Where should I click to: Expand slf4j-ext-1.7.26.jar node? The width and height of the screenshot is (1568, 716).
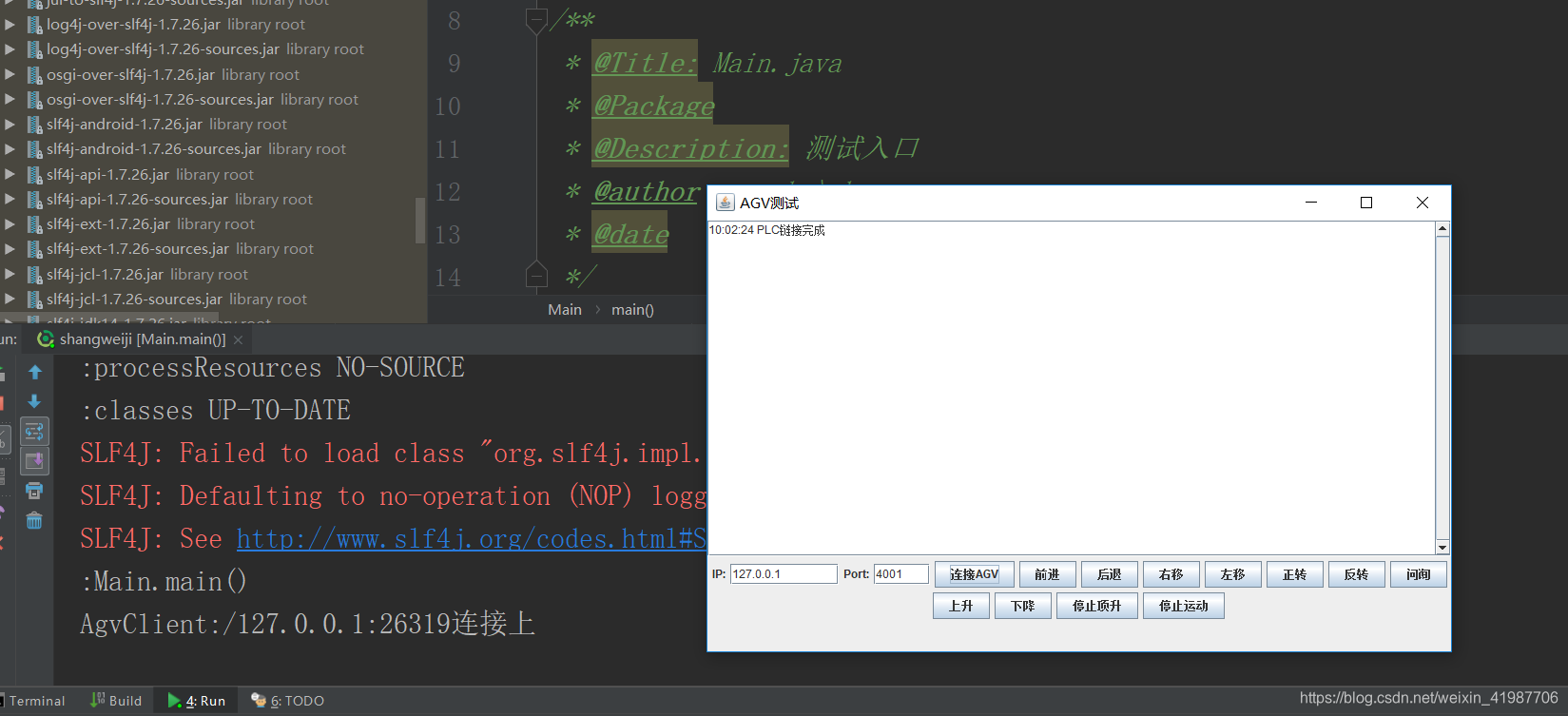coord(10,223)
